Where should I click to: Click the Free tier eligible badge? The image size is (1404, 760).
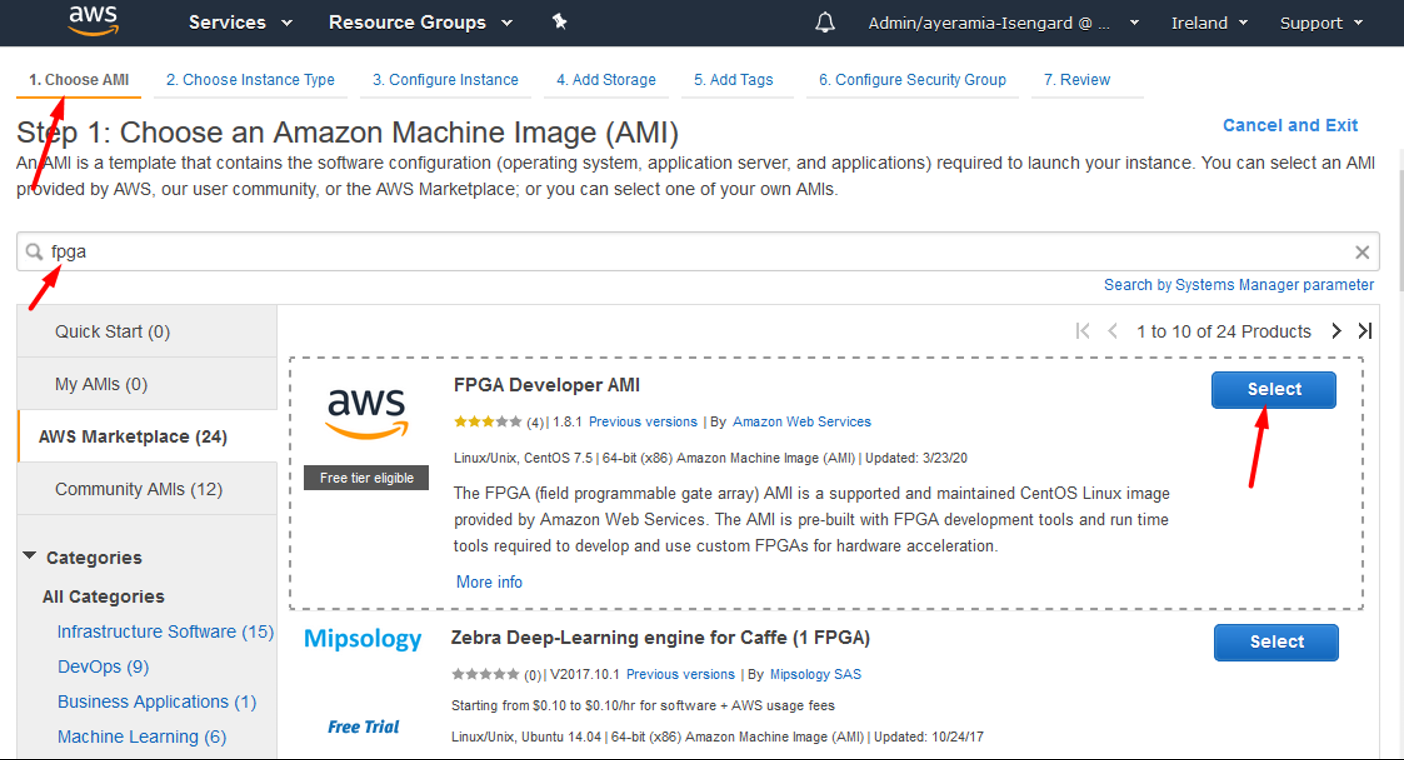[x=366, y=478]
